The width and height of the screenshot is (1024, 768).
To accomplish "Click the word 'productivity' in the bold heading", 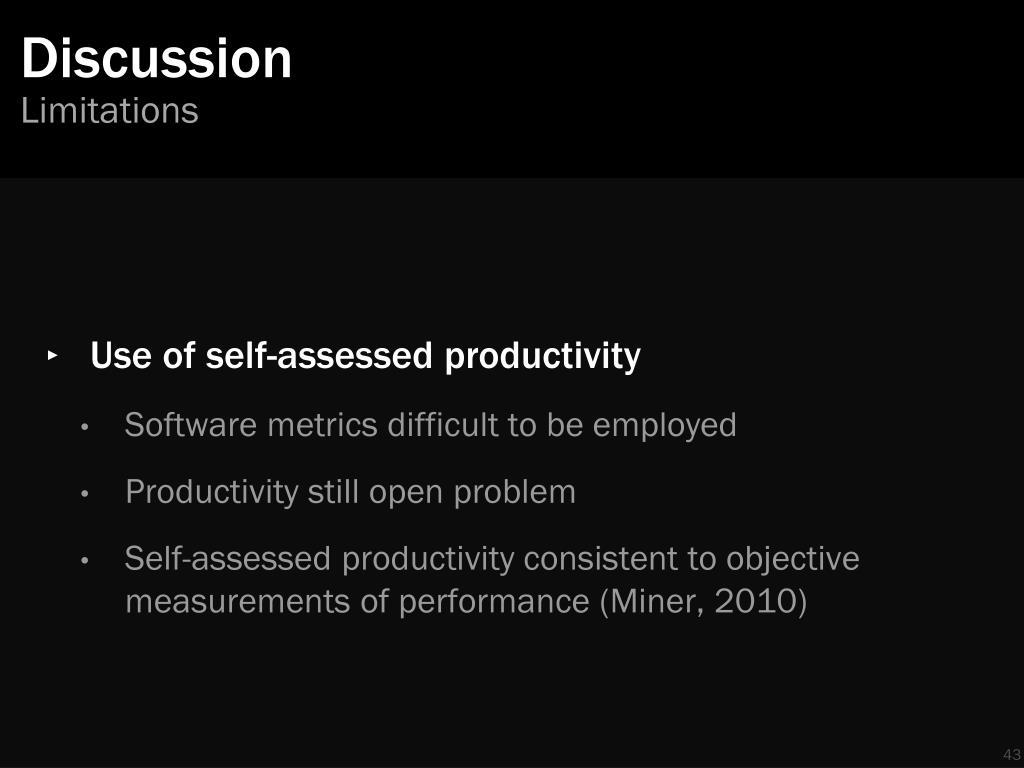I will (543, 357).
